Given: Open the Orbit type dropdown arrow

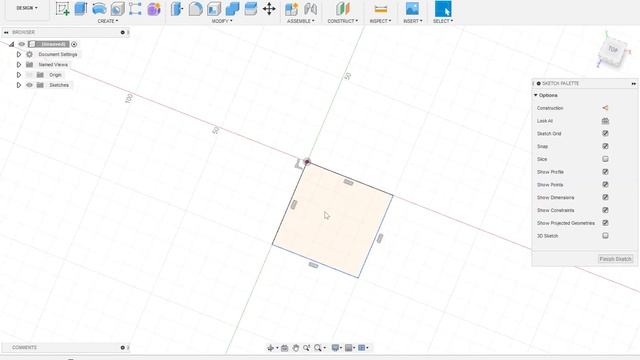Looking at the screenshot, I should point(277,348).
